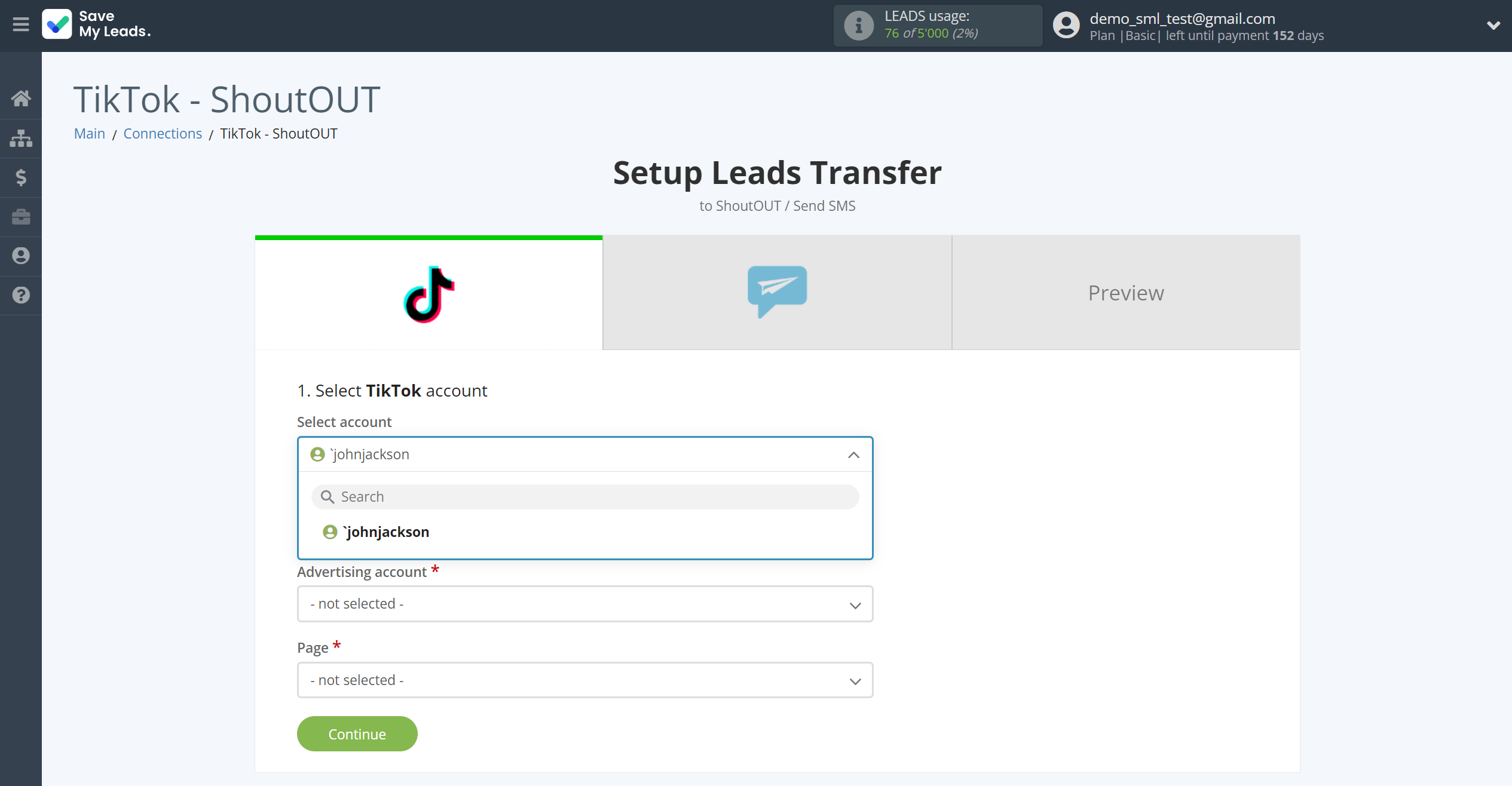Click the Search input in account dropdown

[x=586, y=496]
